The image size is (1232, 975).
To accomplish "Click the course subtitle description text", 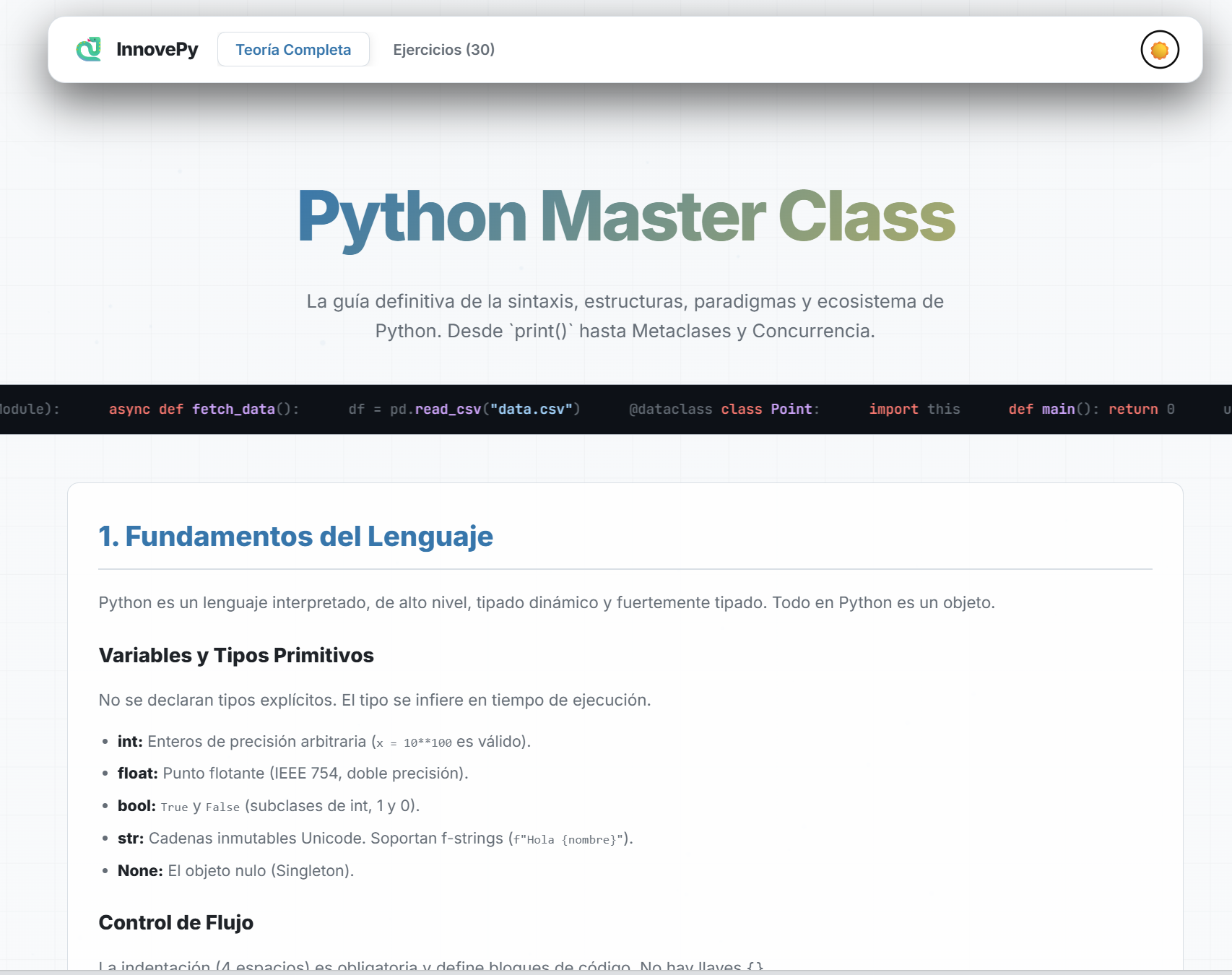I will pos(624,316).
